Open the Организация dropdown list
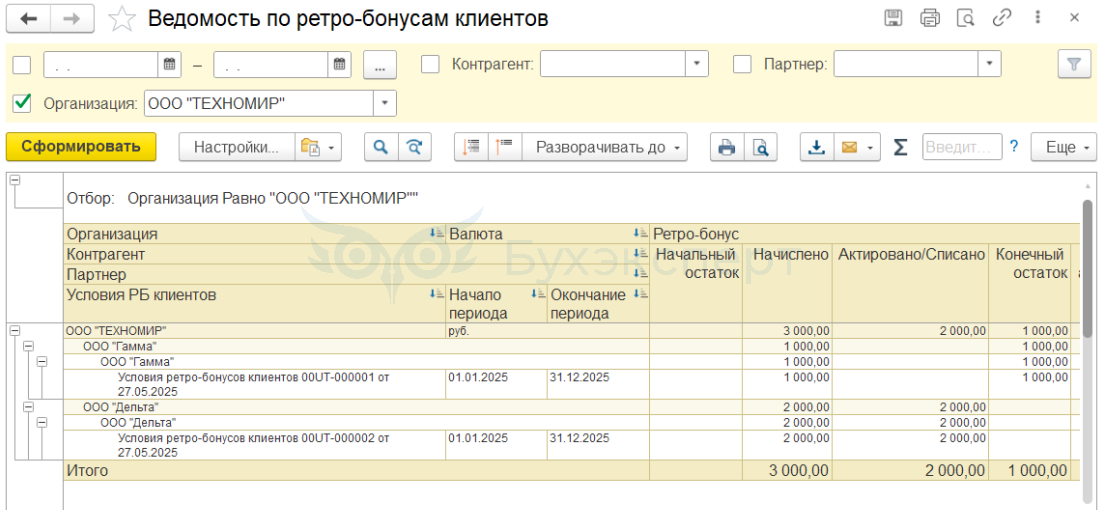 coord(385,103)
